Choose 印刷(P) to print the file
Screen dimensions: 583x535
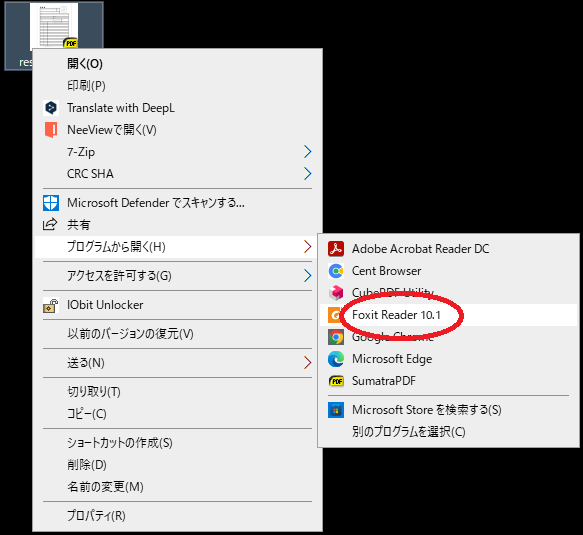point(86,86)
